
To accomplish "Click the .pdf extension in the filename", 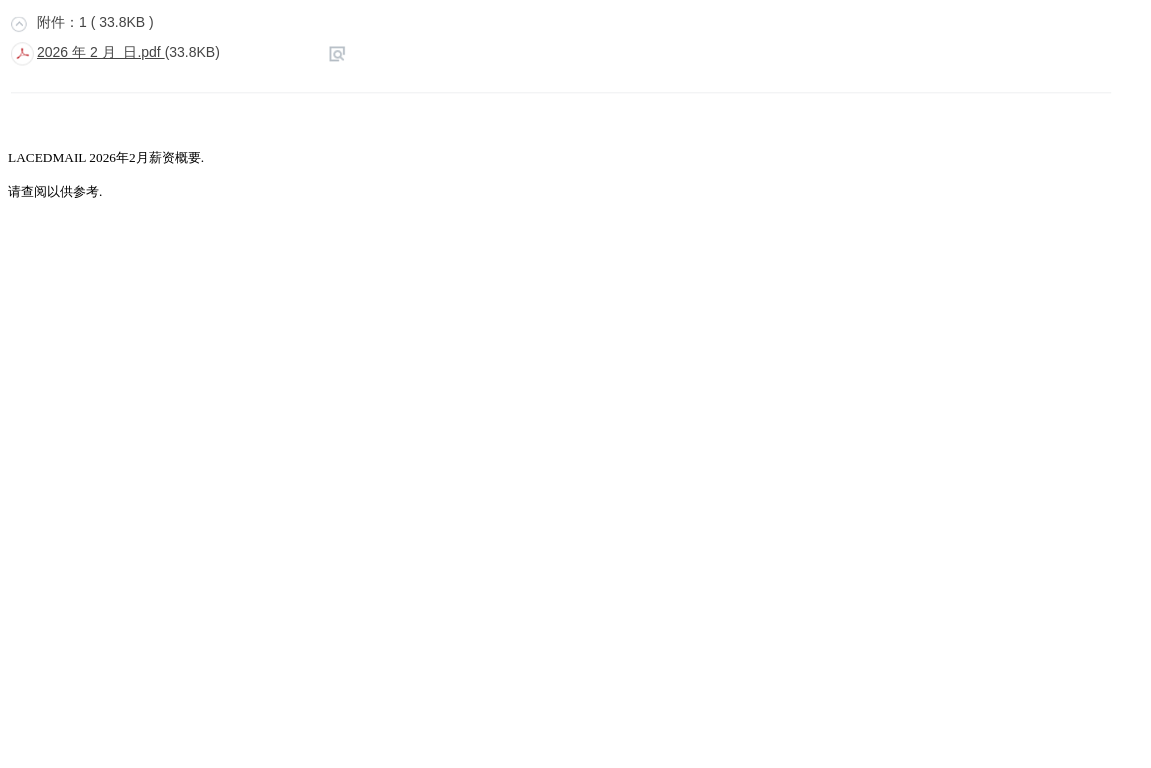I will 149,53.
